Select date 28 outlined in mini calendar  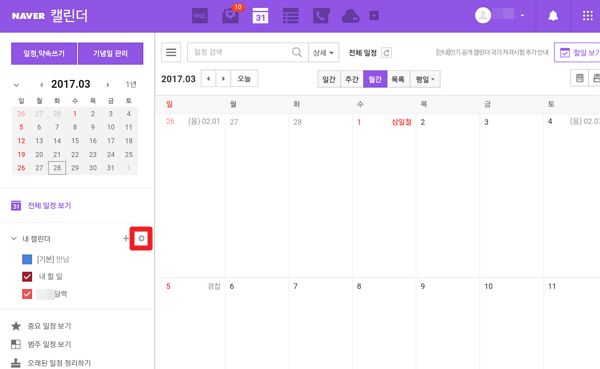(57, 168)
